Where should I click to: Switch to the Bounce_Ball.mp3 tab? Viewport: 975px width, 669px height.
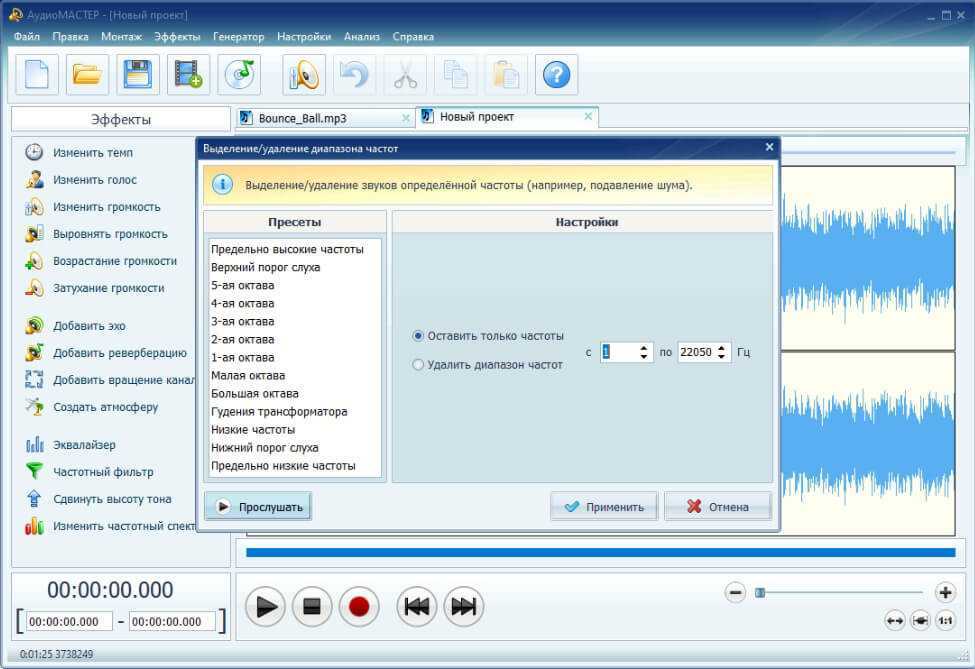(302, 118)
